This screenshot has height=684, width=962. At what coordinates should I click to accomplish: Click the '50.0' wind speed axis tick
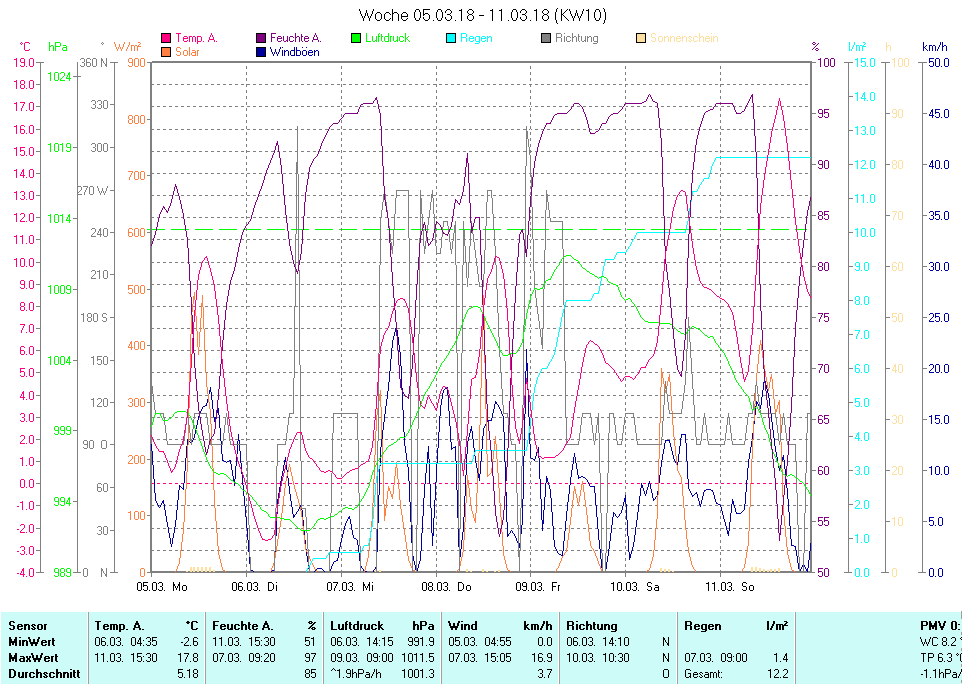pos(939,63)
